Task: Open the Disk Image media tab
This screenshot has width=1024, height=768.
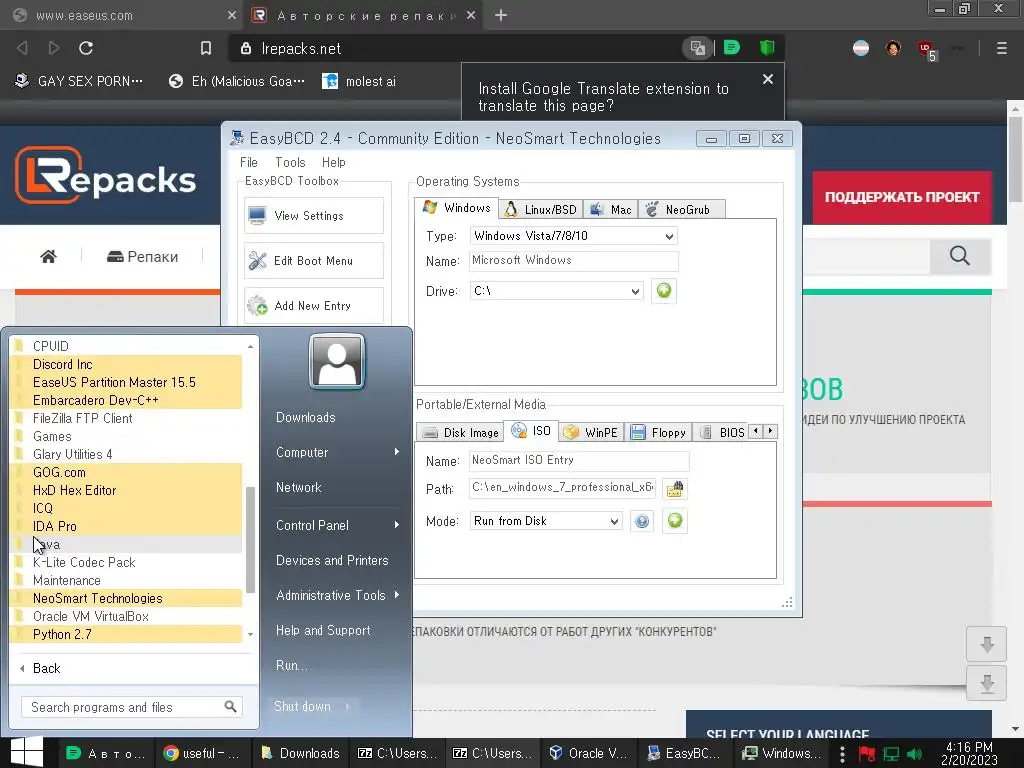Action: 460,432
